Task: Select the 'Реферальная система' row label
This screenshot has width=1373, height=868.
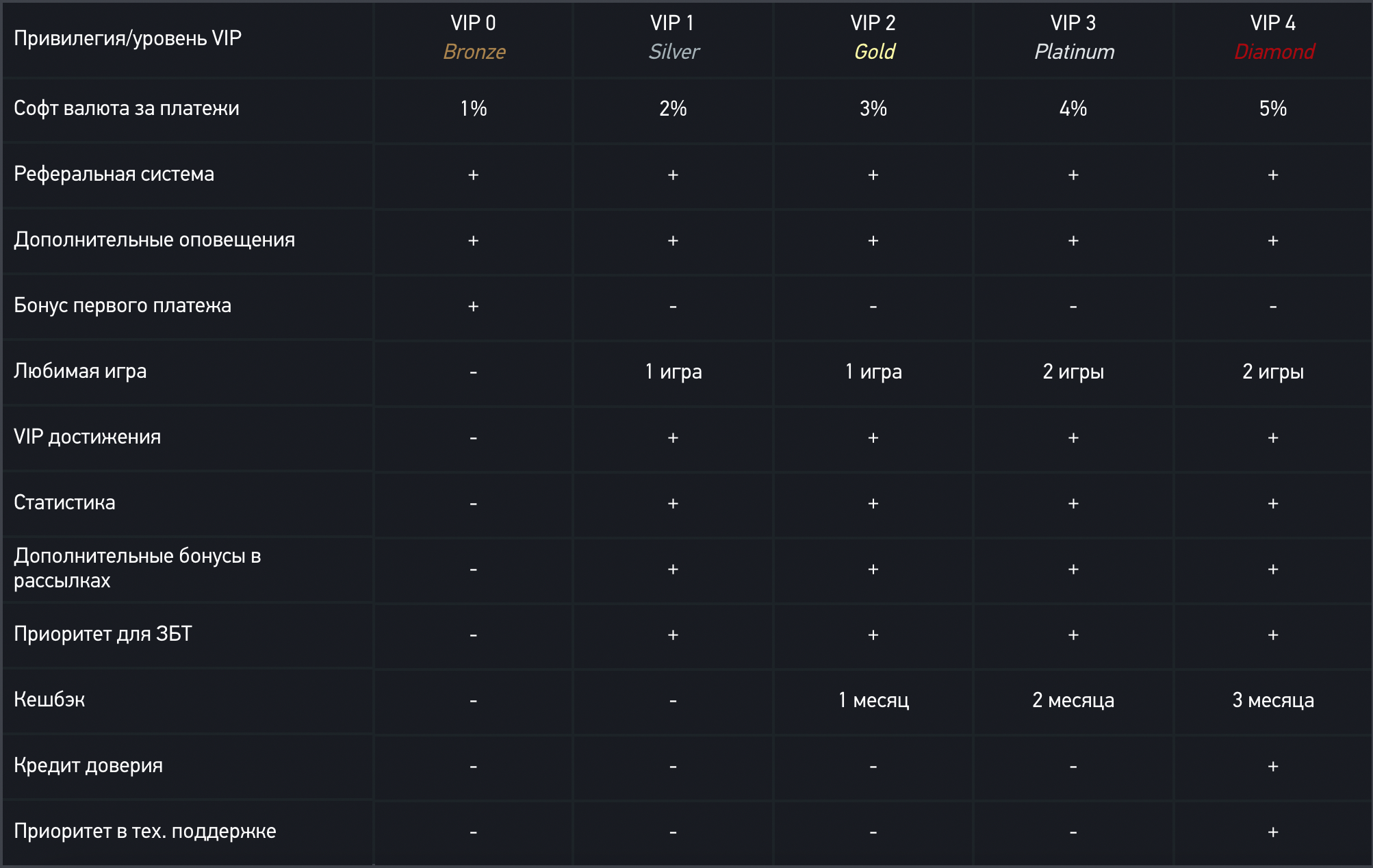Action: click(114, 174)
